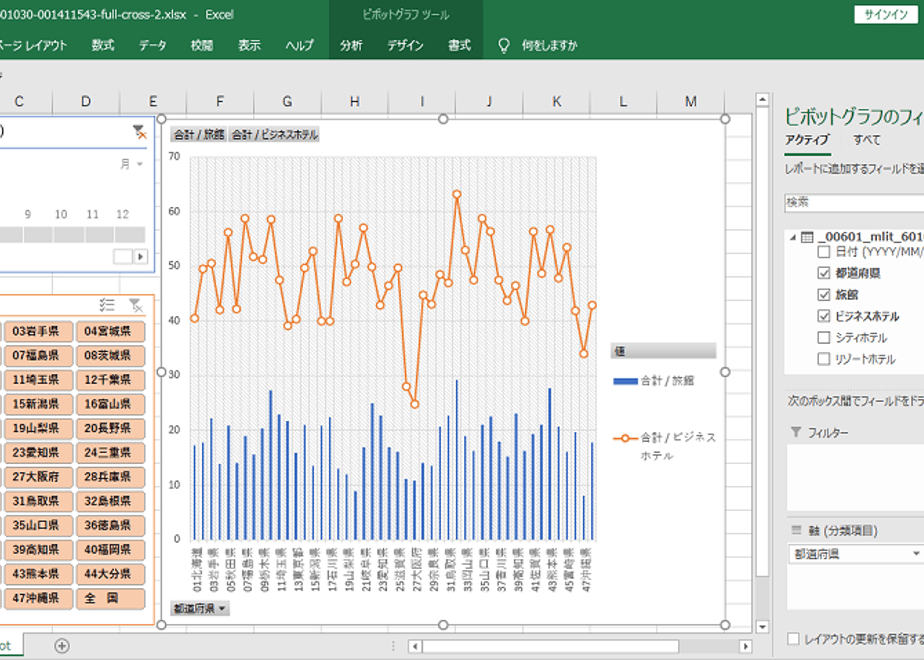
Task: Select column F header
Action: (x=220, y=102)
